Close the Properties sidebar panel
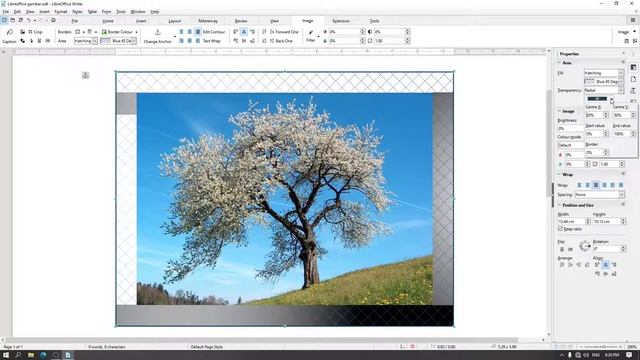Screen dimensions: 640x360 pyautogui.click(x=623, y=53)
